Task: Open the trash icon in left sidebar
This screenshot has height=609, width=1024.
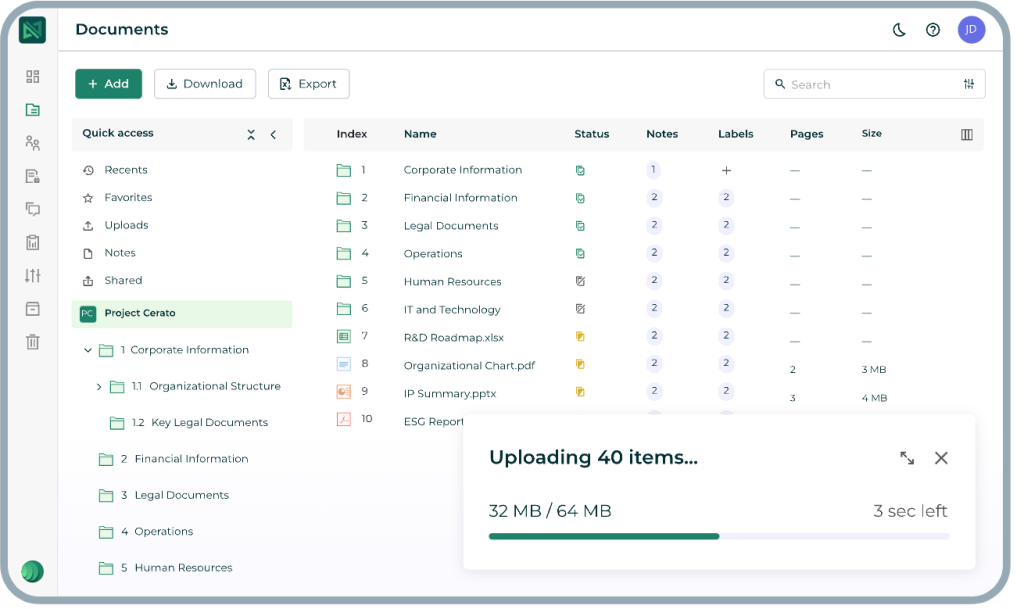Action: pos(33,342)
